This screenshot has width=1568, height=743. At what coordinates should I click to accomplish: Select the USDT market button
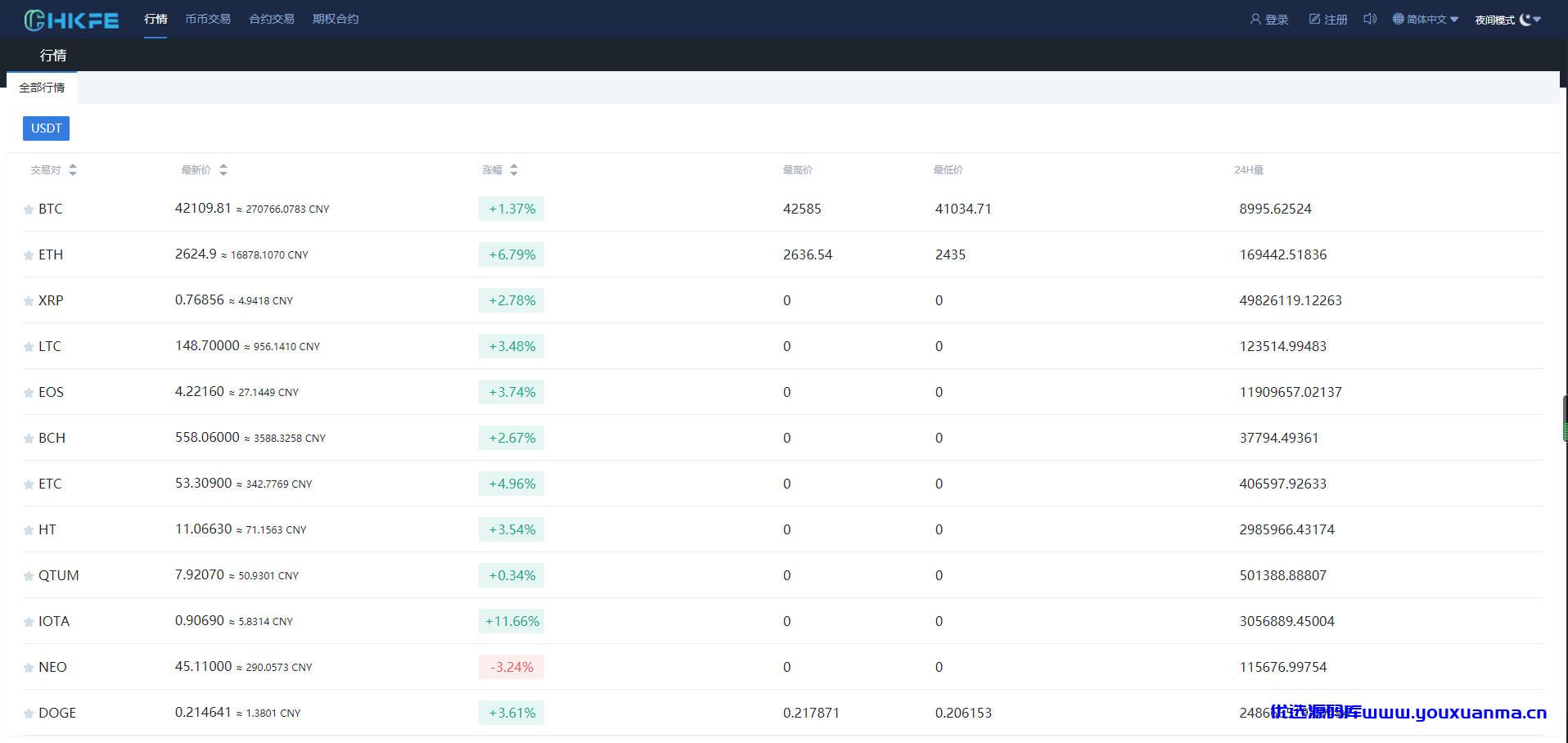[46, 128]
